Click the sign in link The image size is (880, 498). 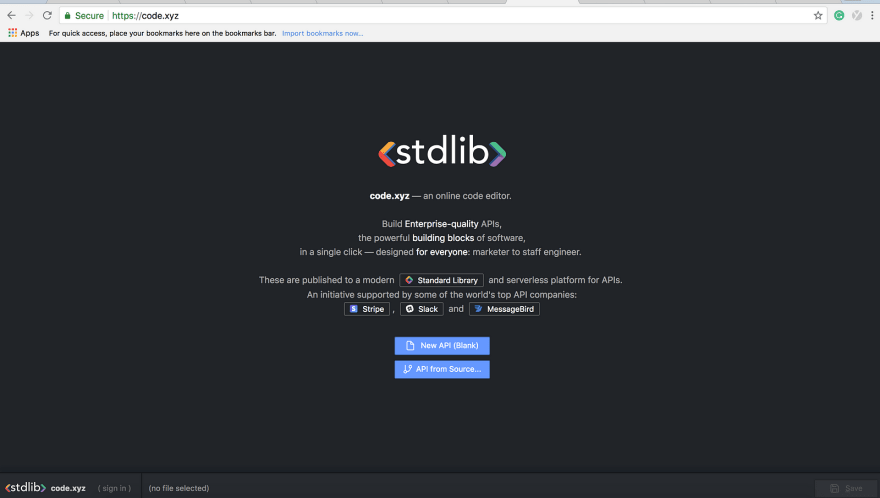click(x=114, y=488)
